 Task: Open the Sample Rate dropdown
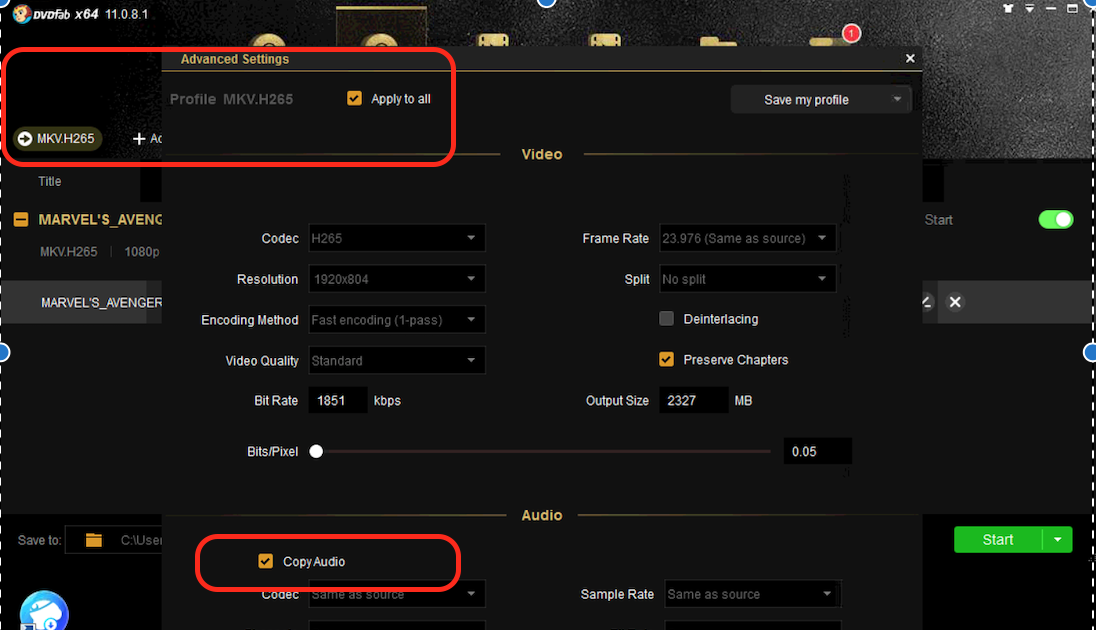coord(753,594)
